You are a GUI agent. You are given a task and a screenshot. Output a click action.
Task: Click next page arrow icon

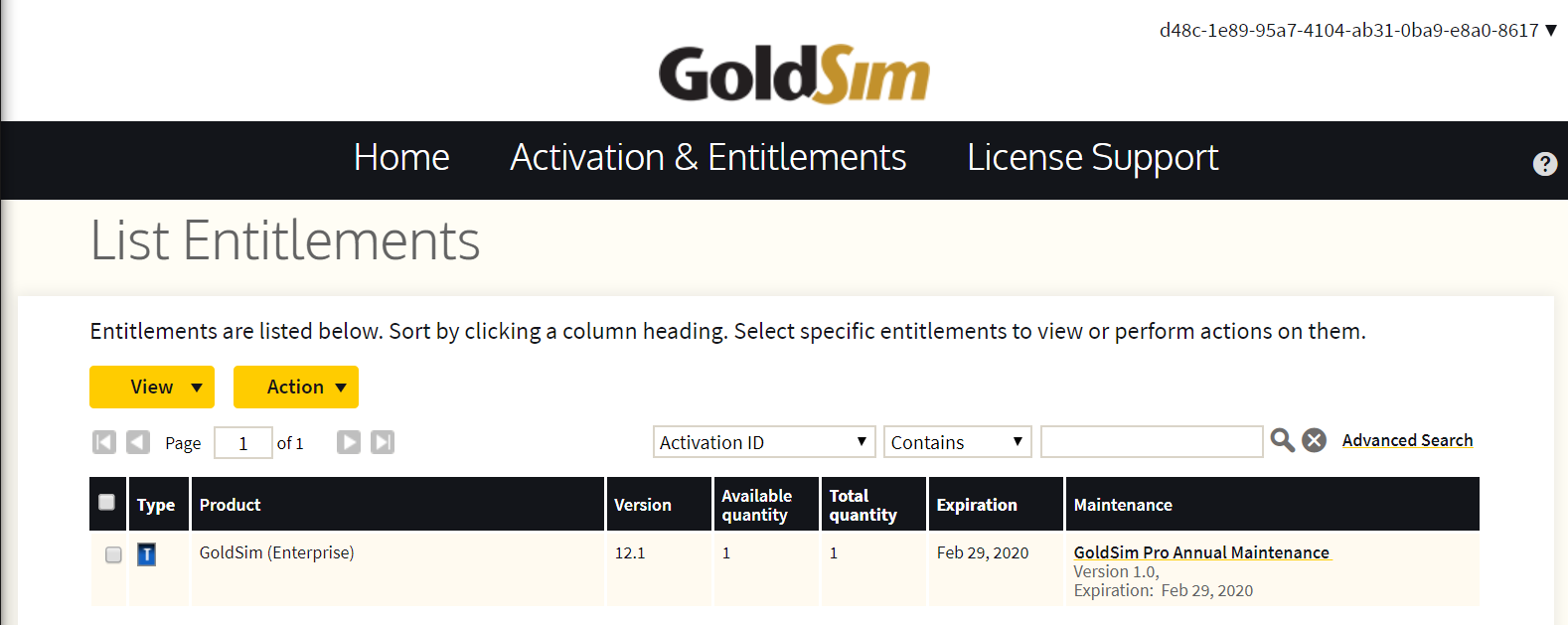coord(348,442)
